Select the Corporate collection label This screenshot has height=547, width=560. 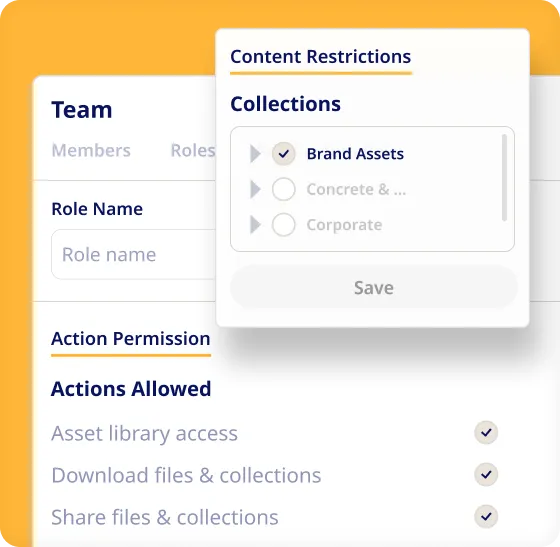tap(344, 225)
